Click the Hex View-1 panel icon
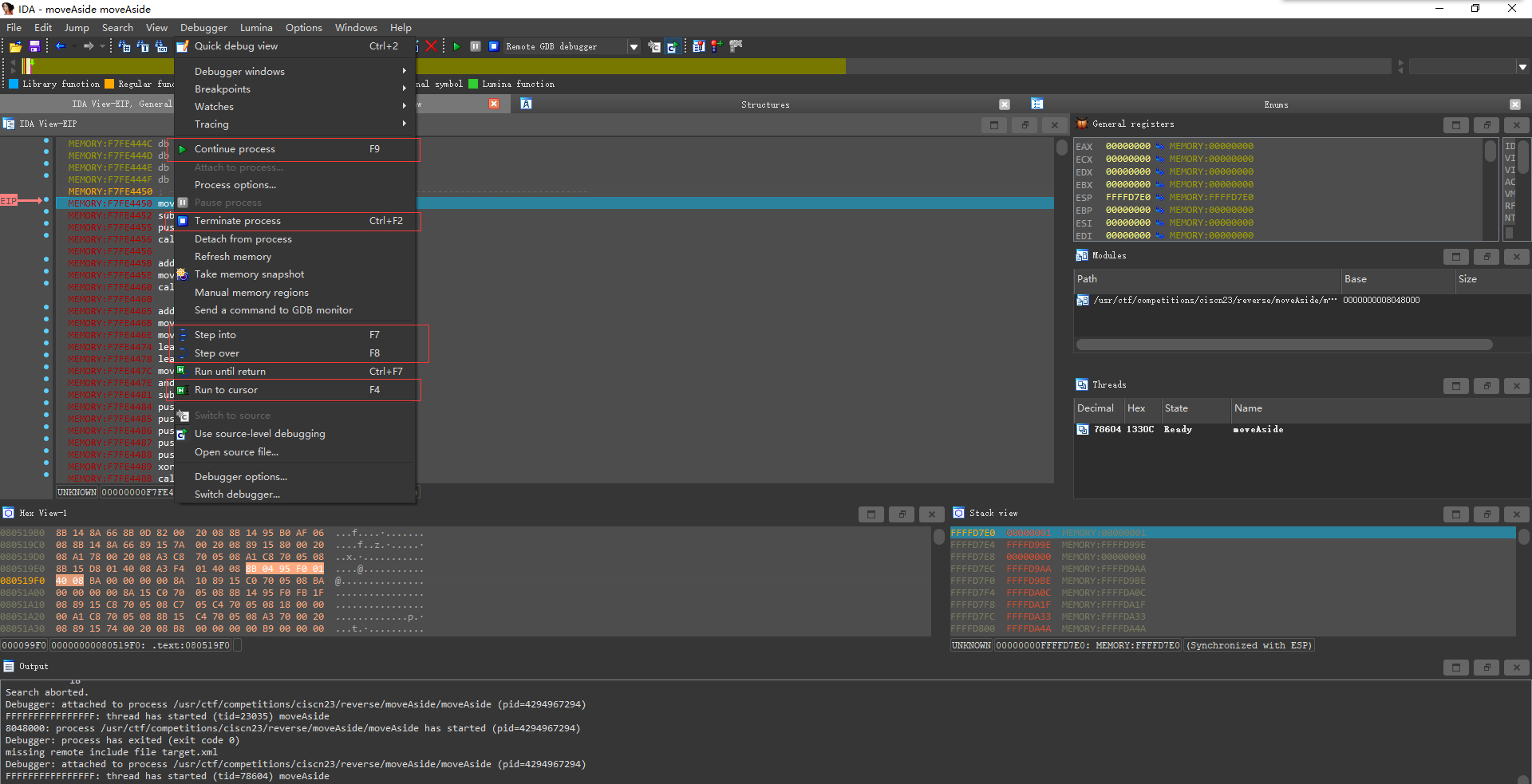The width and height of the screenshot is (1532, 784). pos(9,513)
